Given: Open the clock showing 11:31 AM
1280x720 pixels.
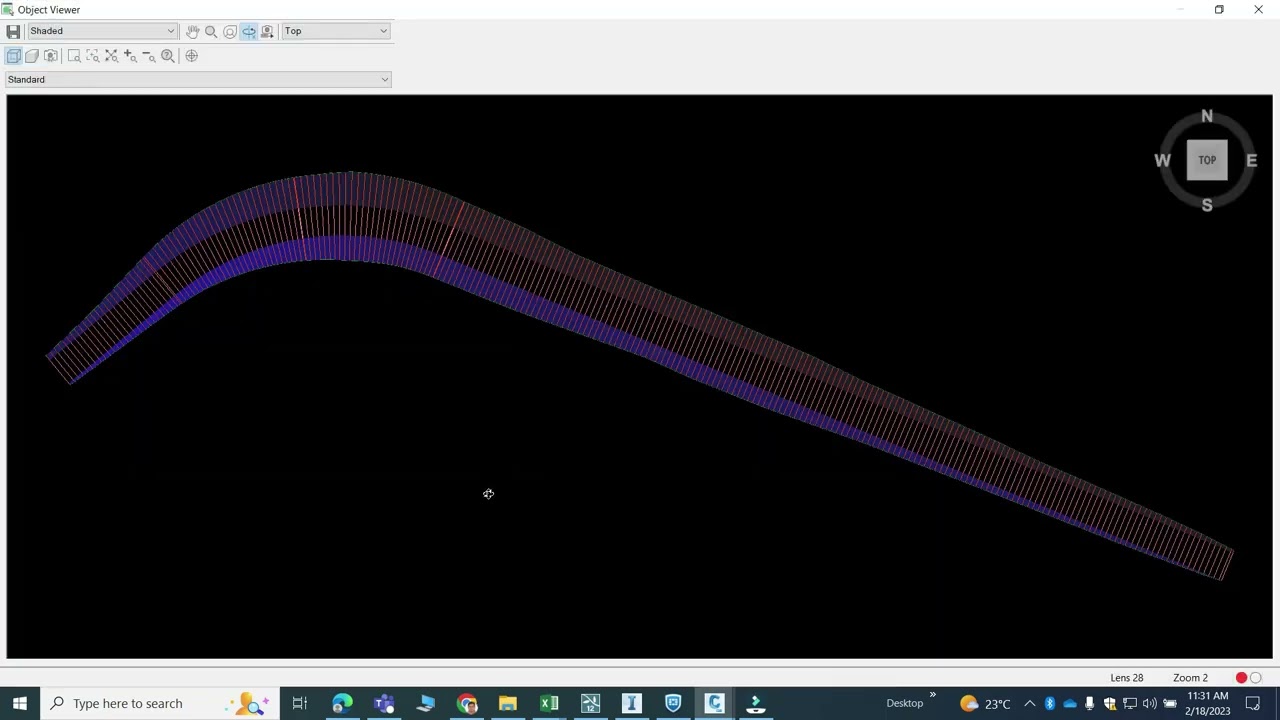Looking at the screenshot, I should click(x=1208, y=703).
